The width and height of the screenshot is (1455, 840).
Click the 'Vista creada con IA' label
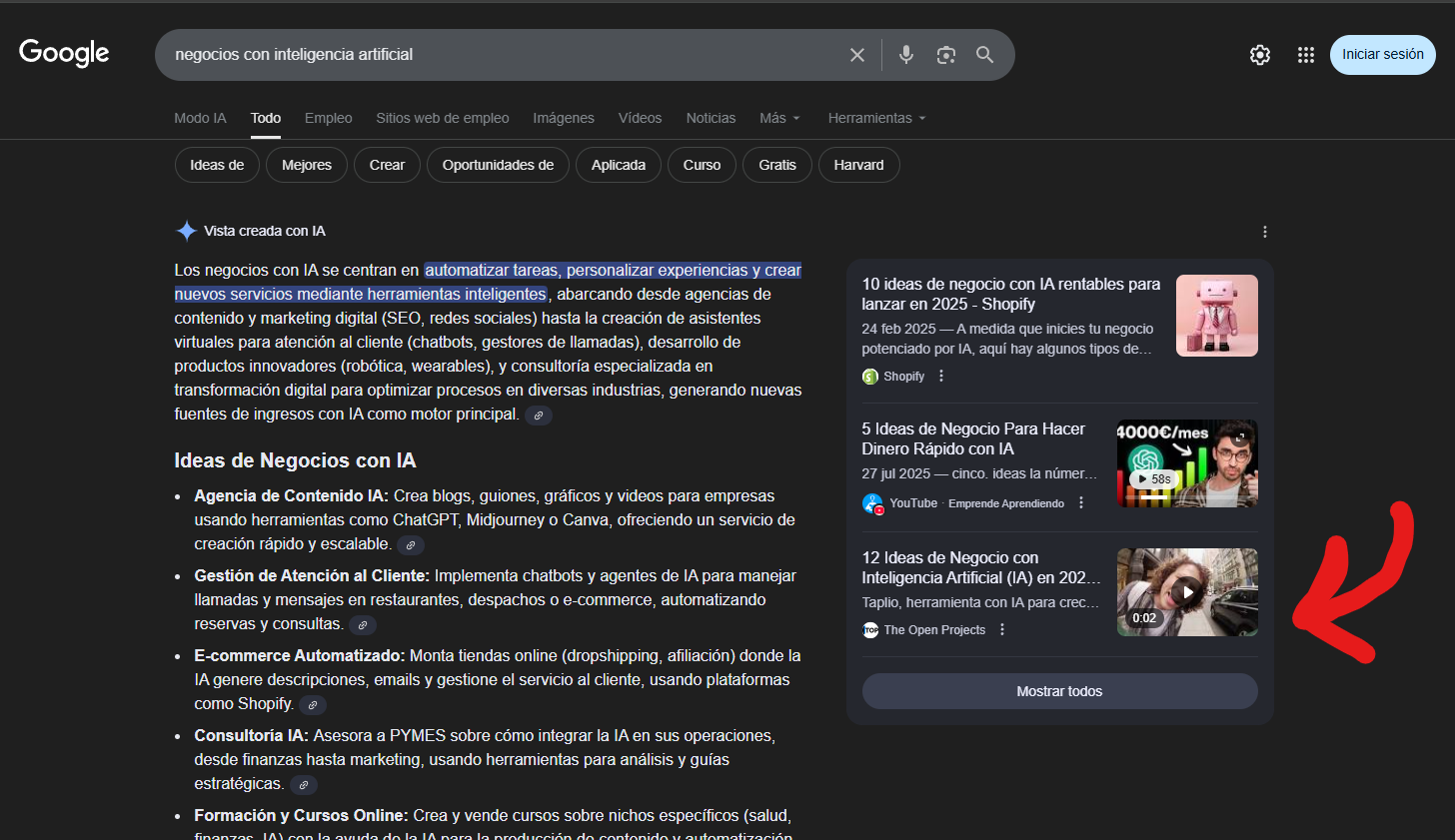(x=265, y=231)
